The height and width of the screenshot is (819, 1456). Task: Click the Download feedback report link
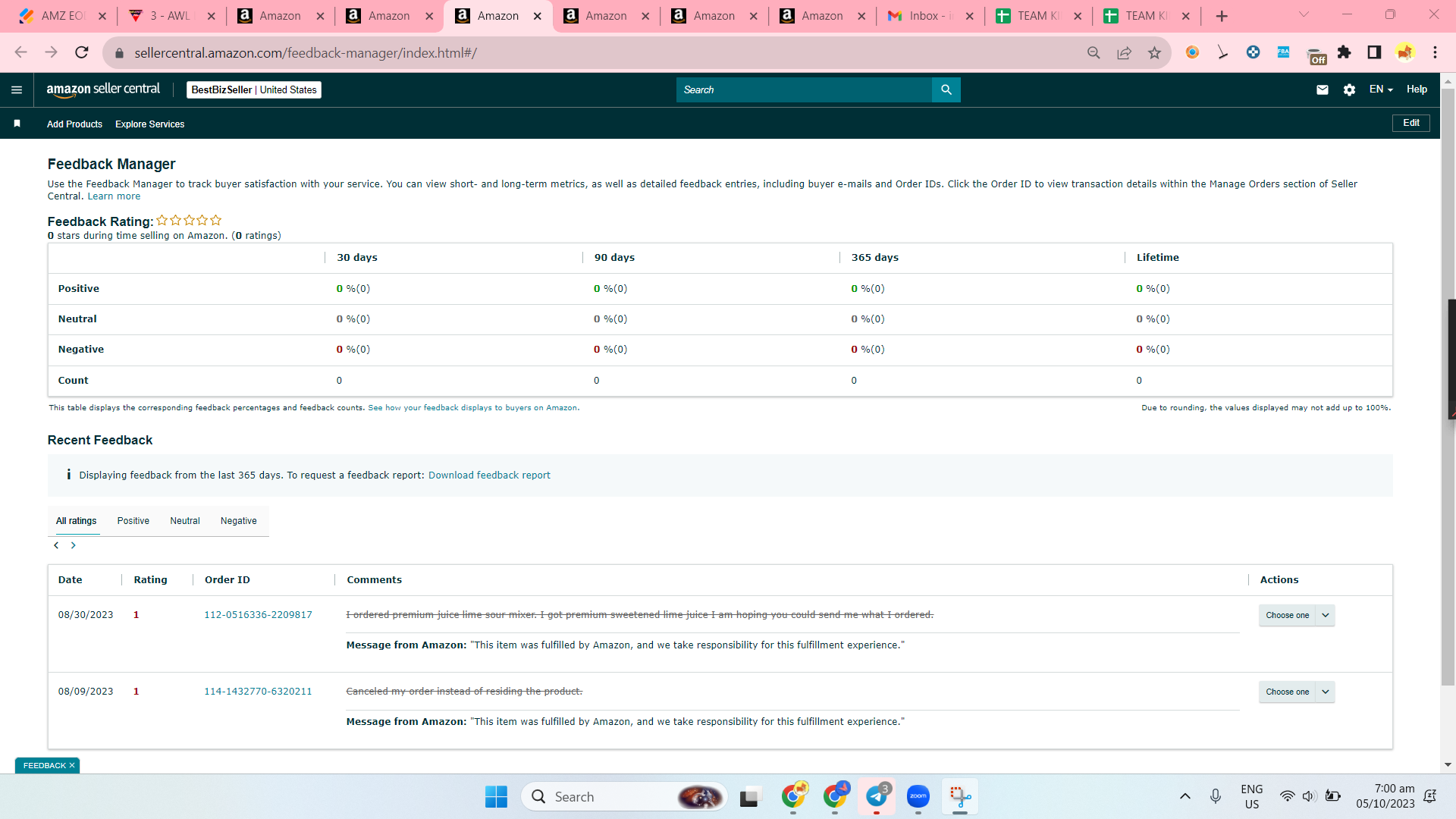coord(489,475)
